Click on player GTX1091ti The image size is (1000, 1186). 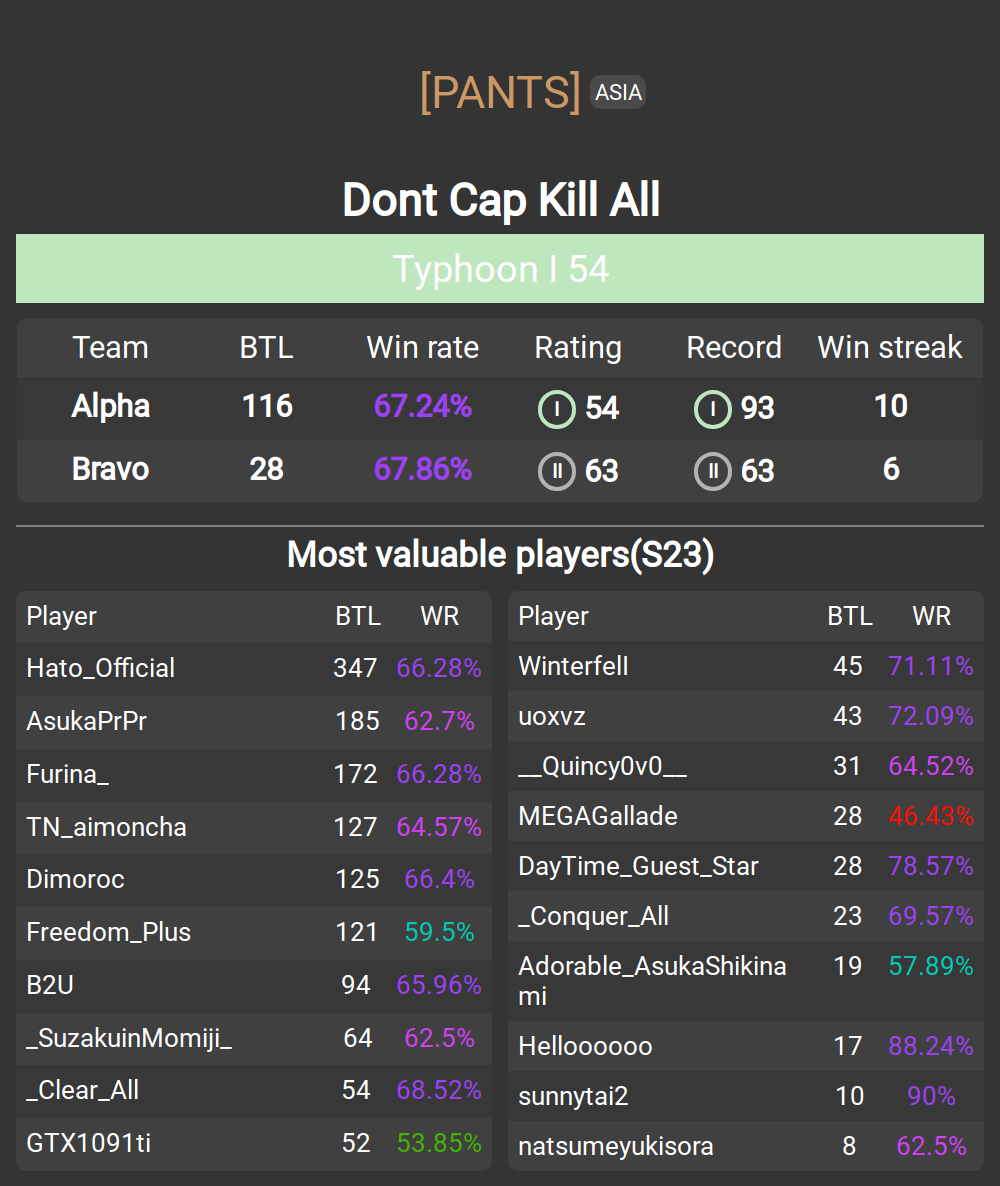[x=89, y=1143]
